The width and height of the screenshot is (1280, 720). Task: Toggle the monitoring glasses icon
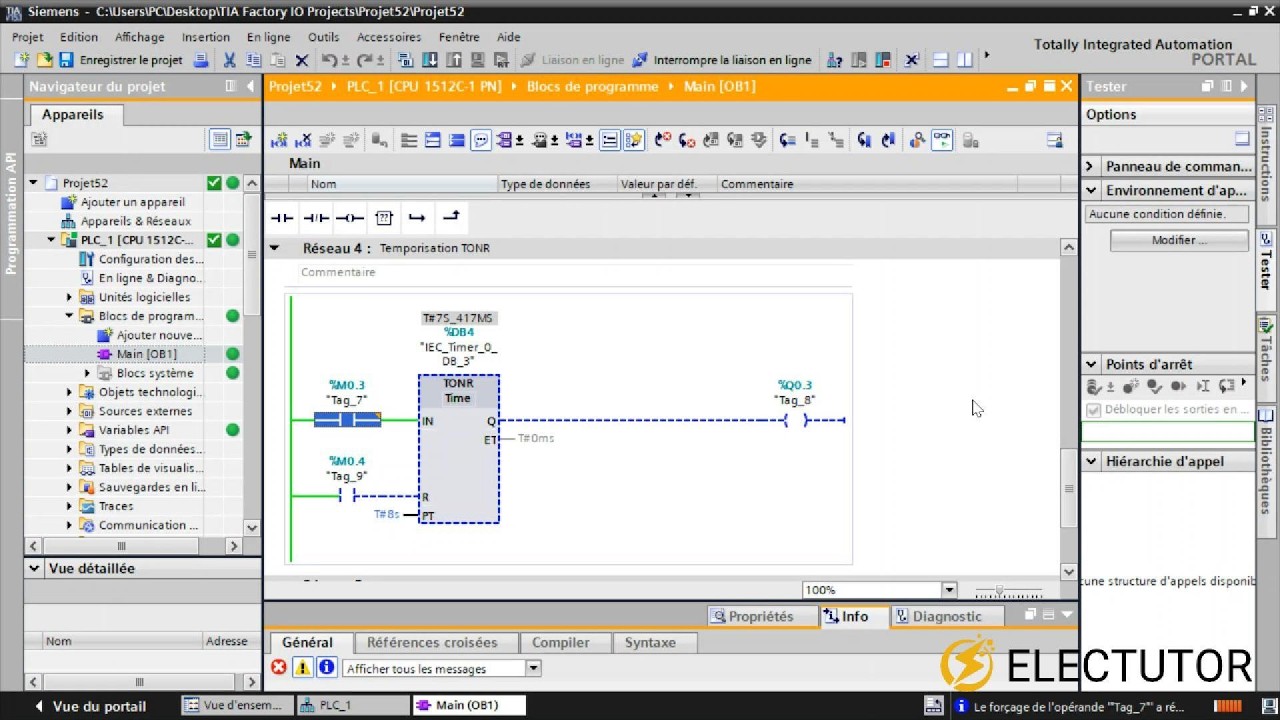point(942,140)
